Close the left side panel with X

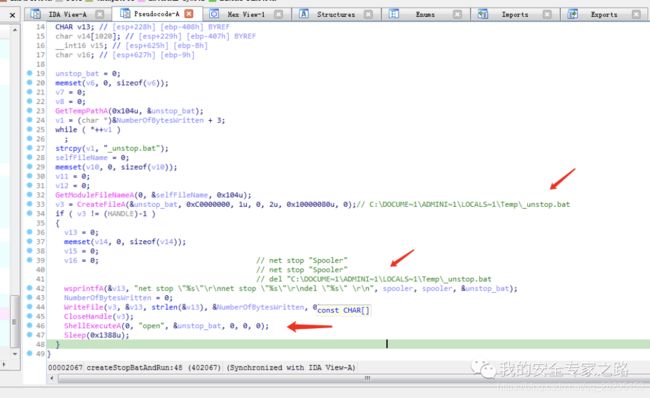click(x=12, y=15)
